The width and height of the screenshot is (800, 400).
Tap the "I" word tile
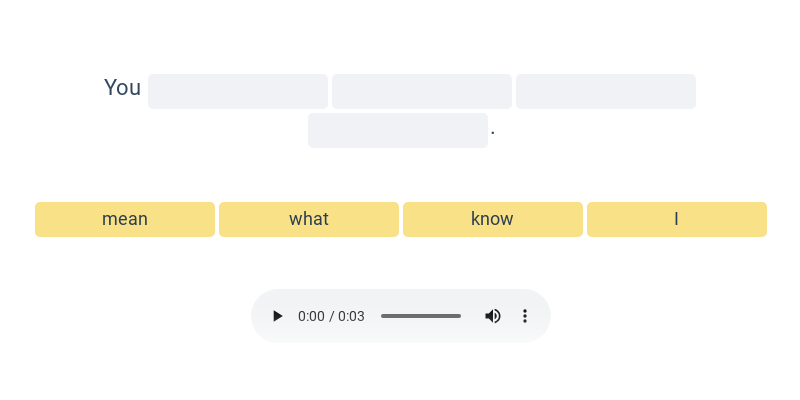[x=677, y=219]
